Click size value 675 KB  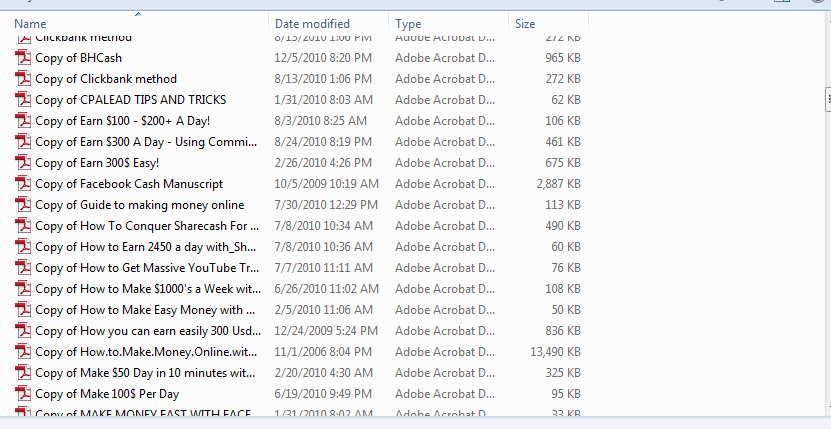click(563, 162)
